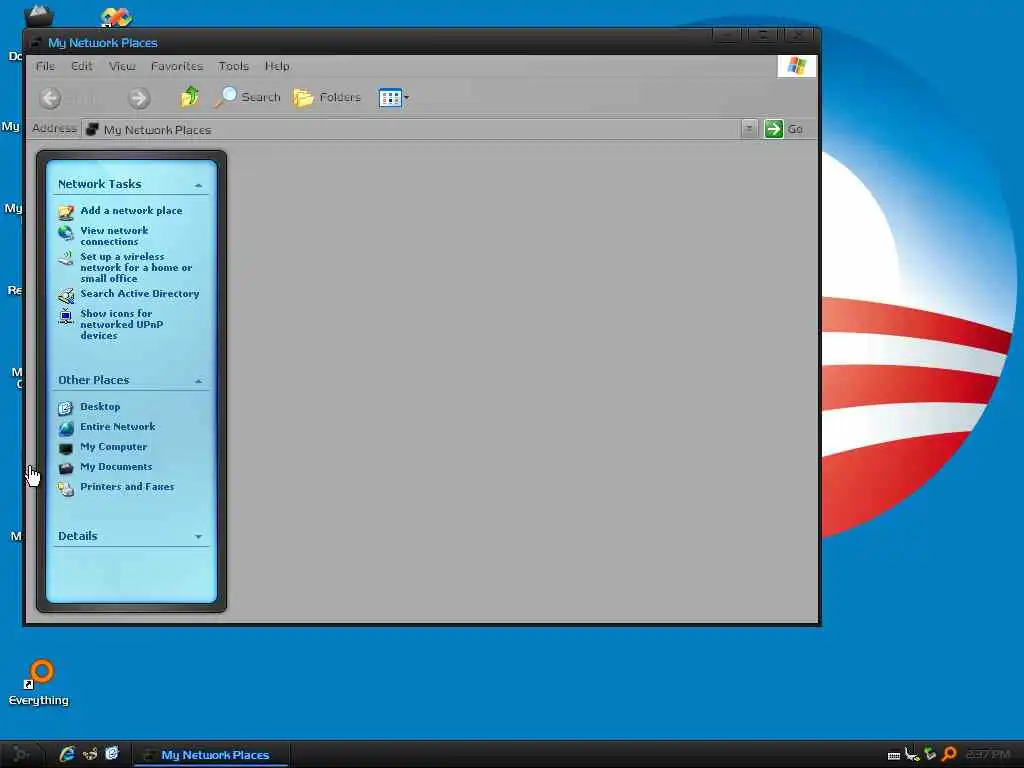This screenshot has width=1024, height=768.
Task: Click the network connection tray icon
Action: (912, 754)
